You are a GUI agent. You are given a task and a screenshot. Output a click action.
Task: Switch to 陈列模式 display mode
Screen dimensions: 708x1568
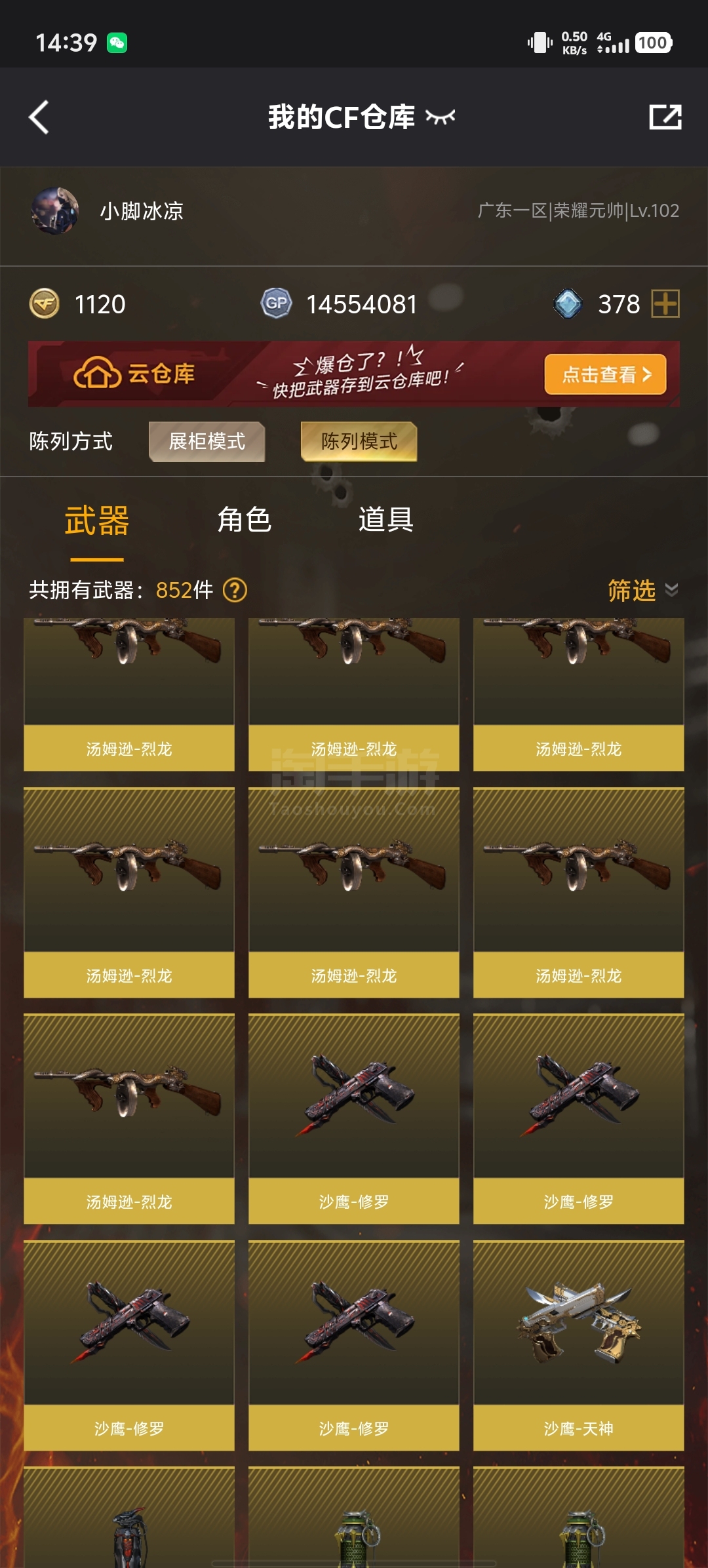tap(359, 441)
